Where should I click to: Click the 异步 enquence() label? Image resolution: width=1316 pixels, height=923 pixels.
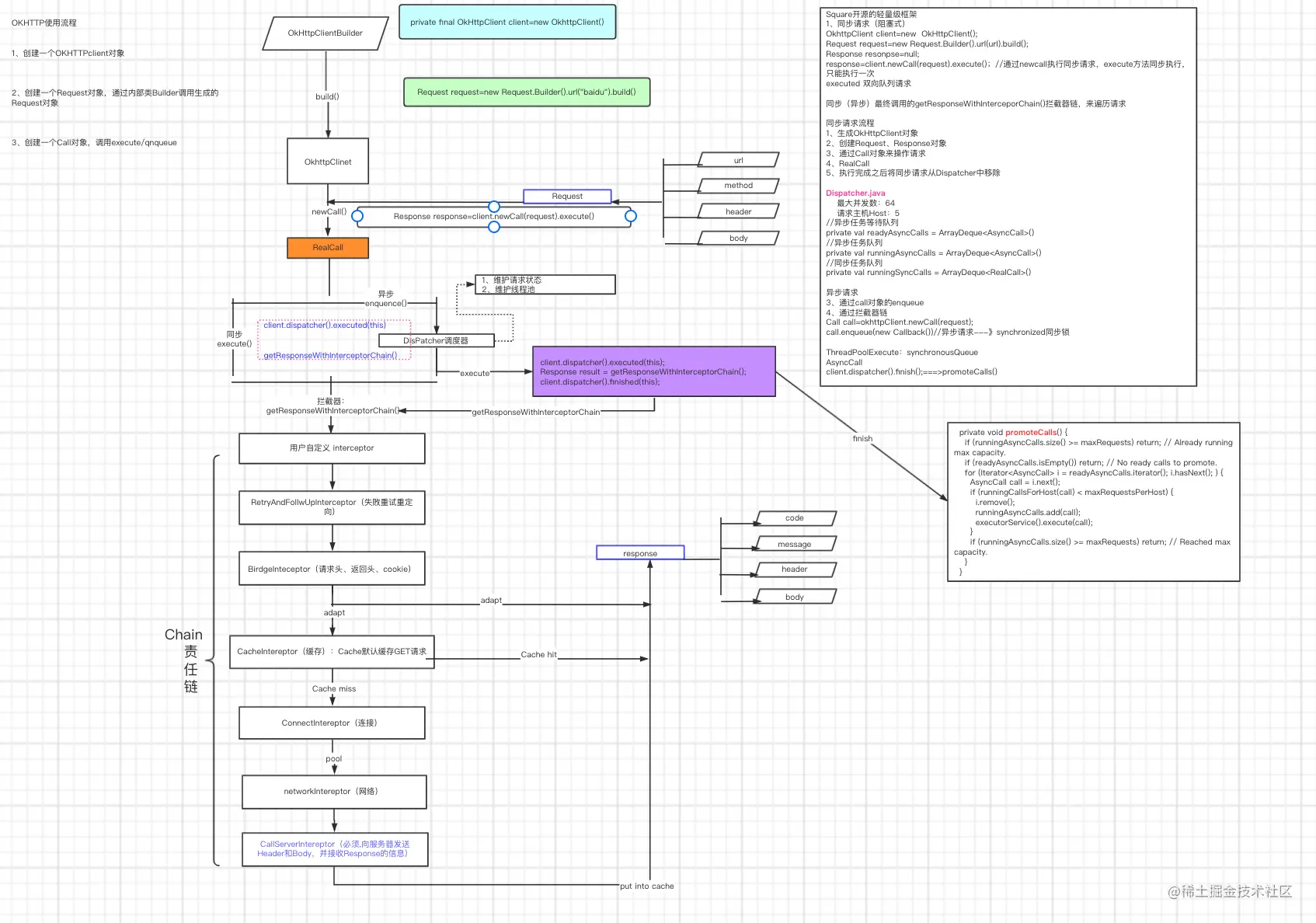point(386,298)
